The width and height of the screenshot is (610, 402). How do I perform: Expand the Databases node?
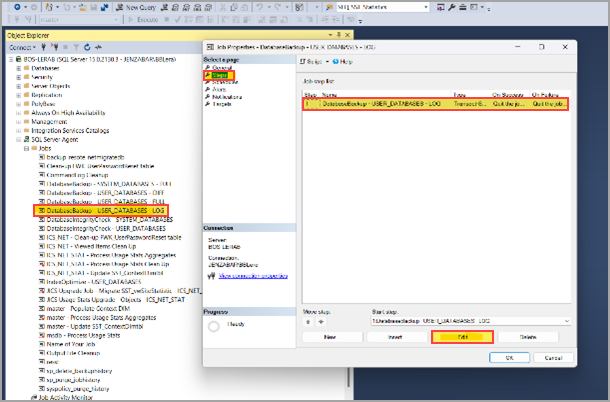[18, 68]
